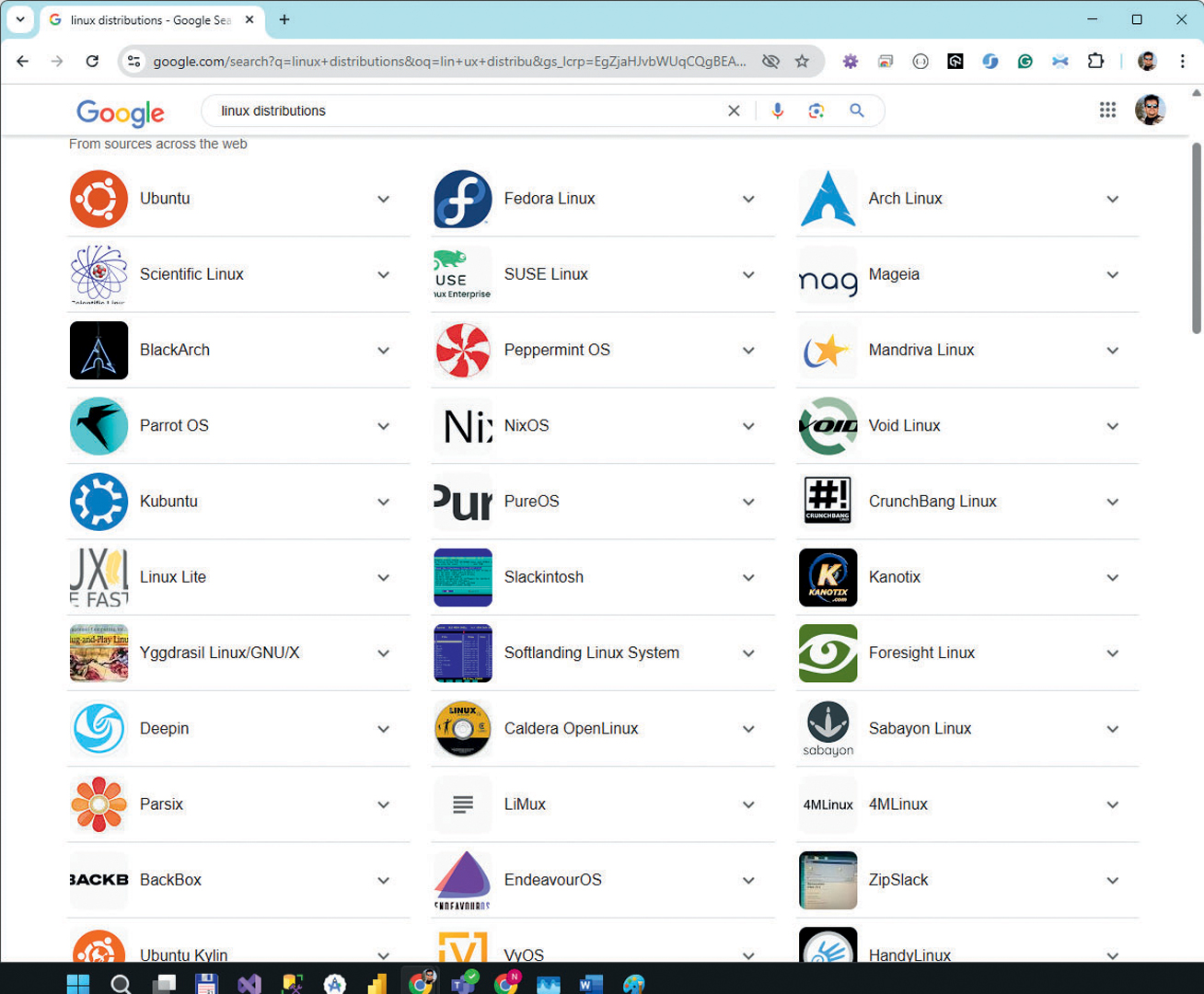Click the Windows Start button in taskbar

(78, 983)
